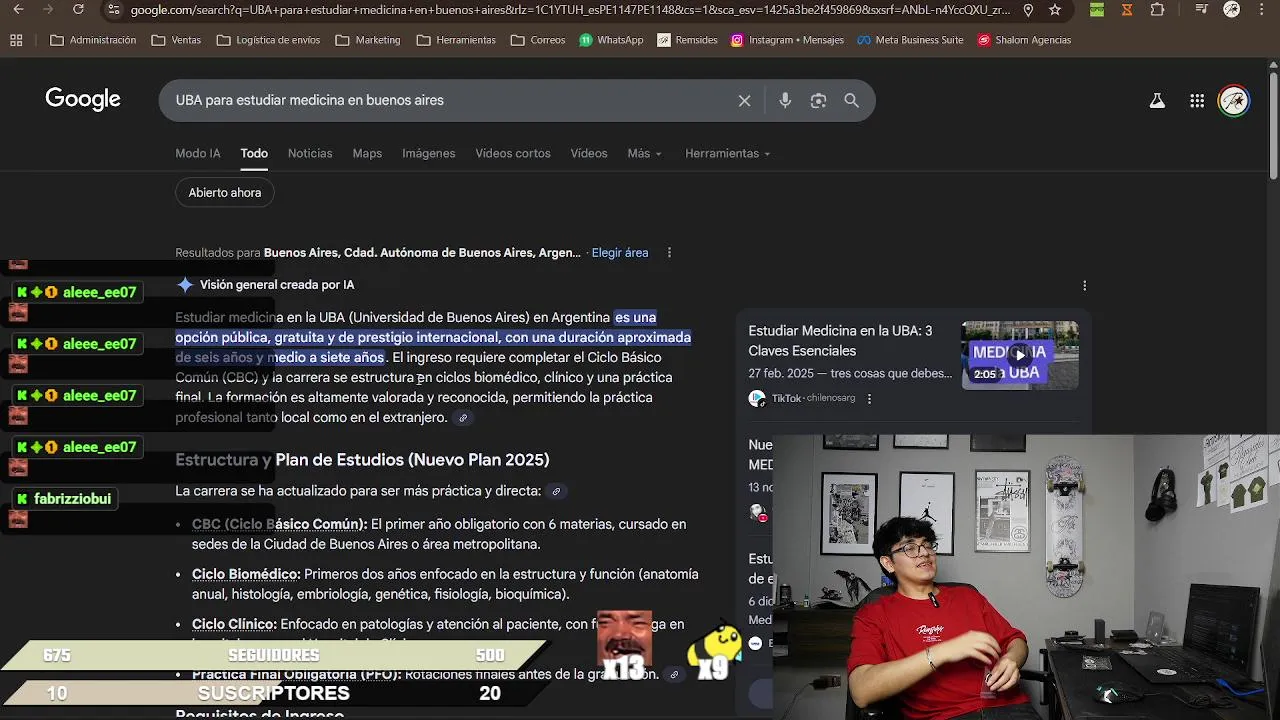Open site information icon in address bar
This screenshot has height=720, width=1280.
coord(114,10)
